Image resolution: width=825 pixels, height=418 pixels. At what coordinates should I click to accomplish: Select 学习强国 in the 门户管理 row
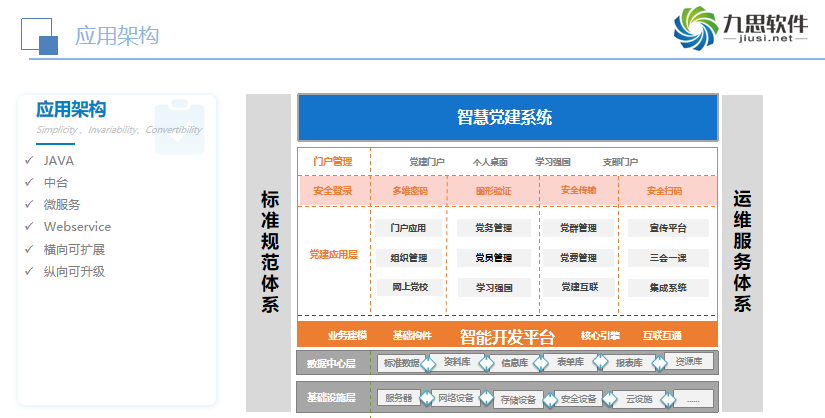(x=552, y=162)
